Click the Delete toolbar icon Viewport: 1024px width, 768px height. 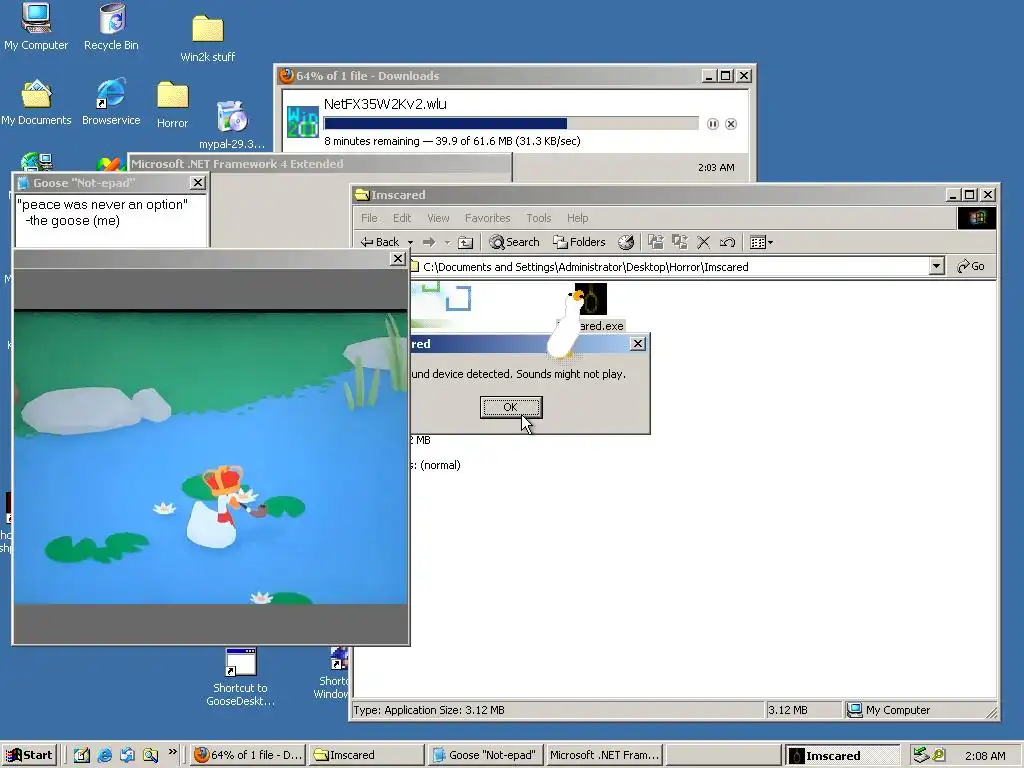tap(703, 242)
